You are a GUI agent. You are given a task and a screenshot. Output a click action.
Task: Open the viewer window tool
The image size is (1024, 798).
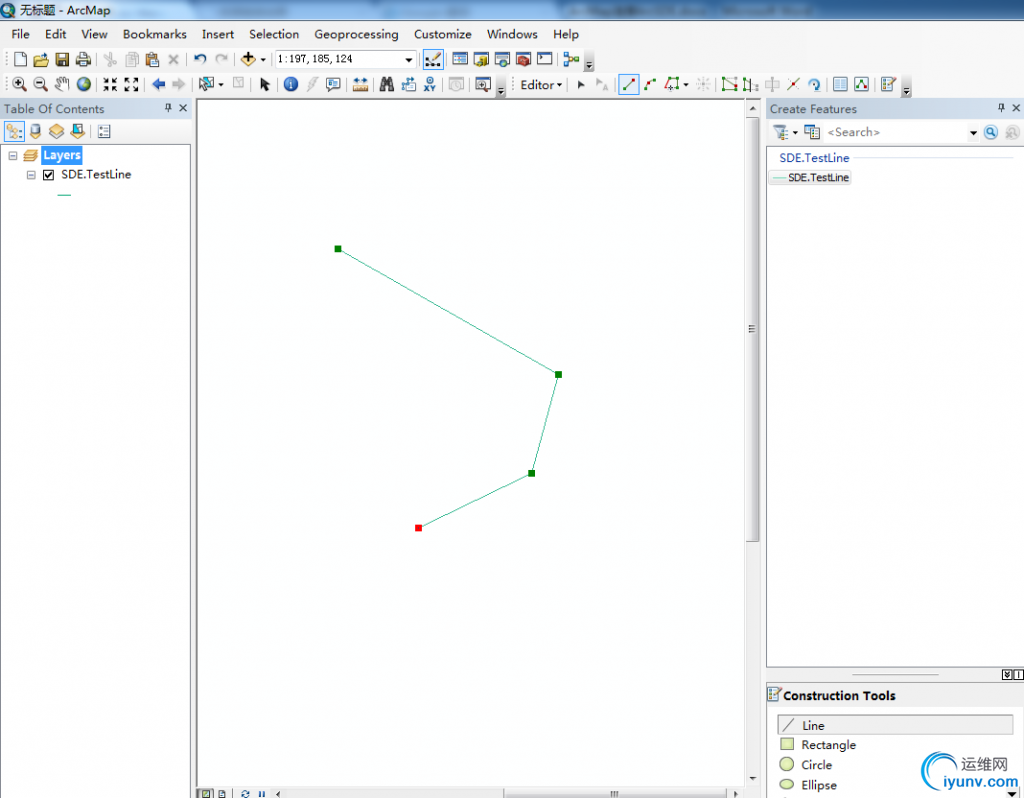point(483,84)
